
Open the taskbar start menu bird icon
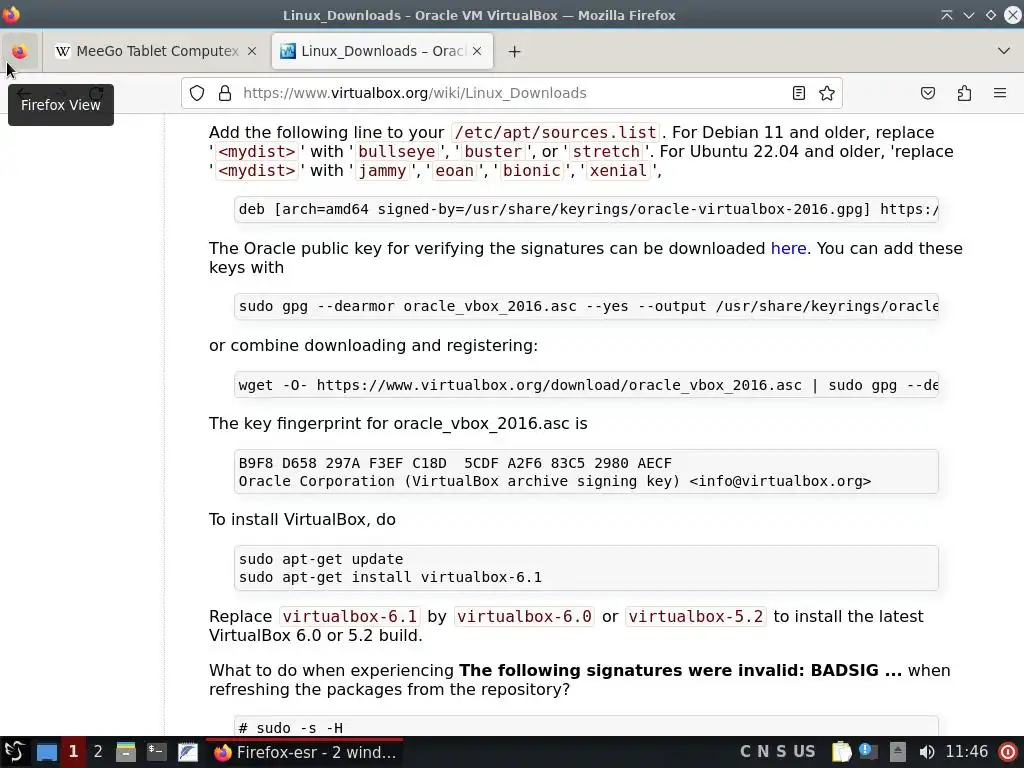14,752
